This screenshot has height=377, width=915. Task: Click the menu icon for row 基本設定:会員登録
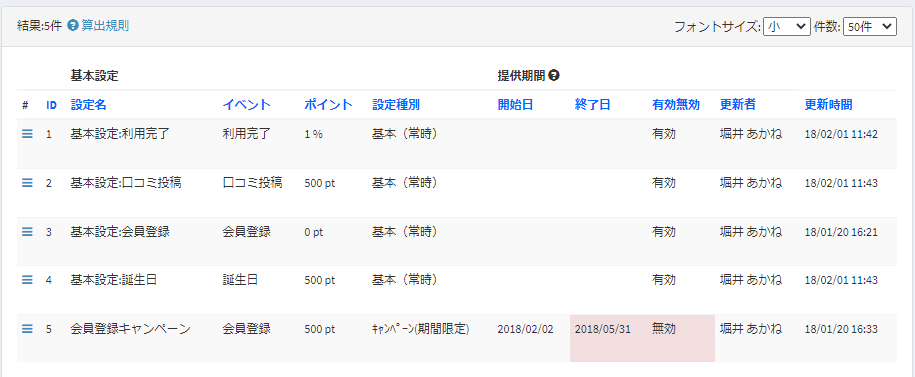tap(27, 232)
